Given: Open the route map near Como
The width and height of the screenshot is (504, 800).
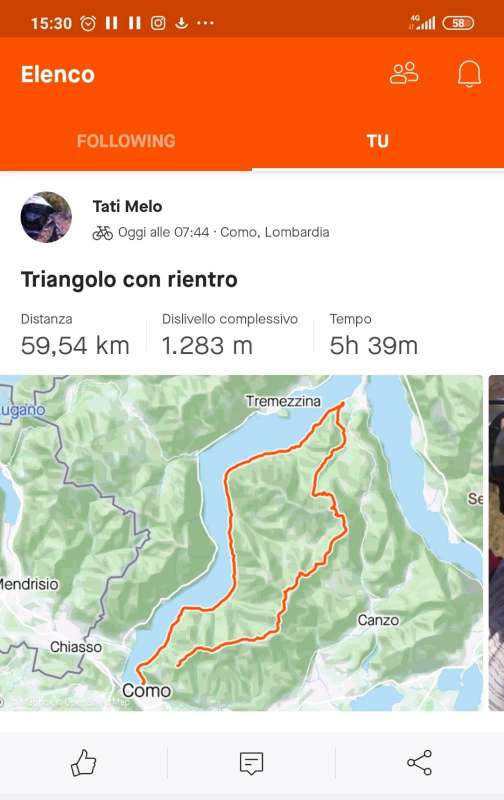Looking at the screenshot, I should point(241,543).
